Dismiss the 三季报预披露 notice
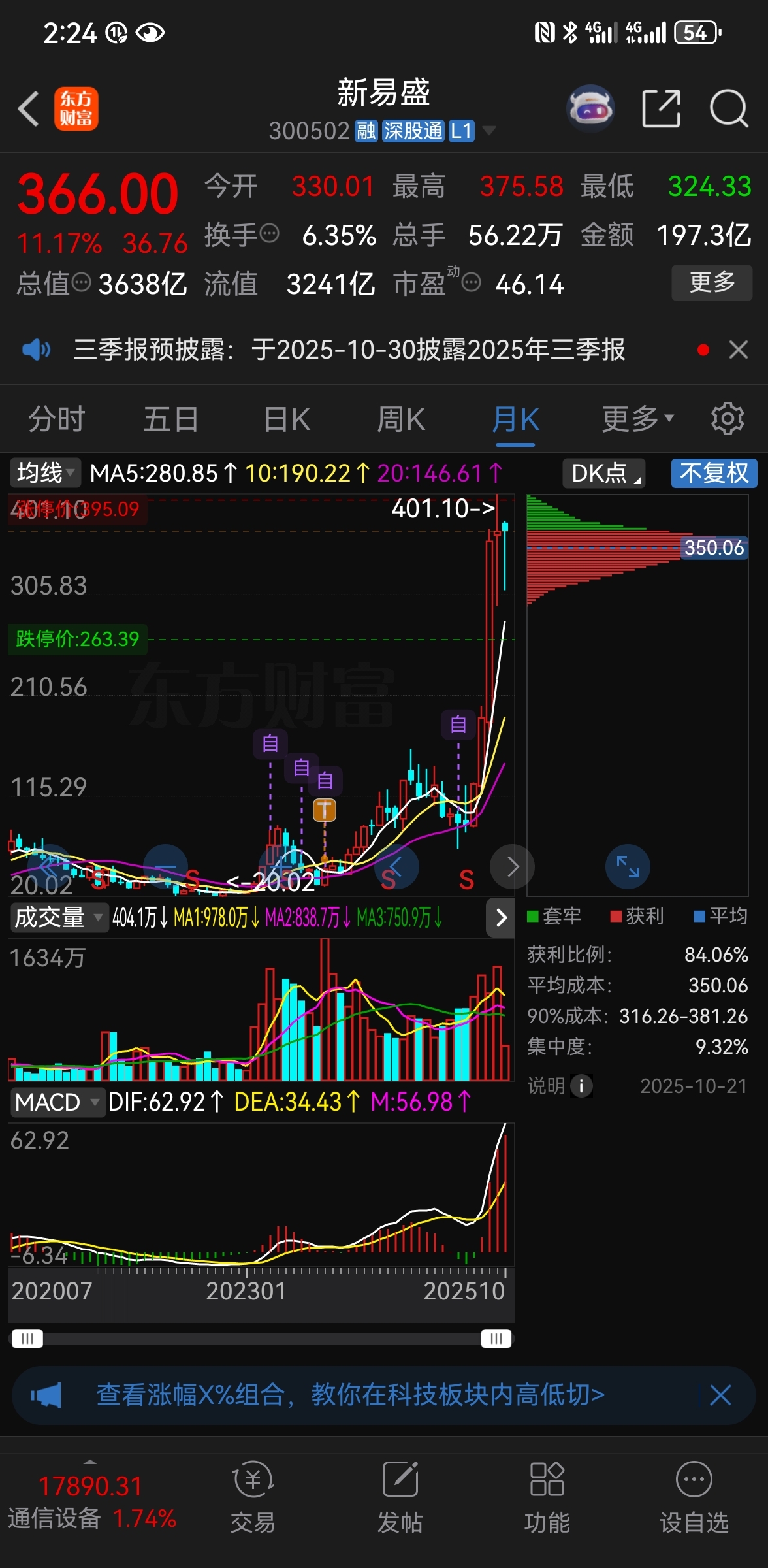The width and height of the screenshot is (768, 1568). [x=739, y=350]
